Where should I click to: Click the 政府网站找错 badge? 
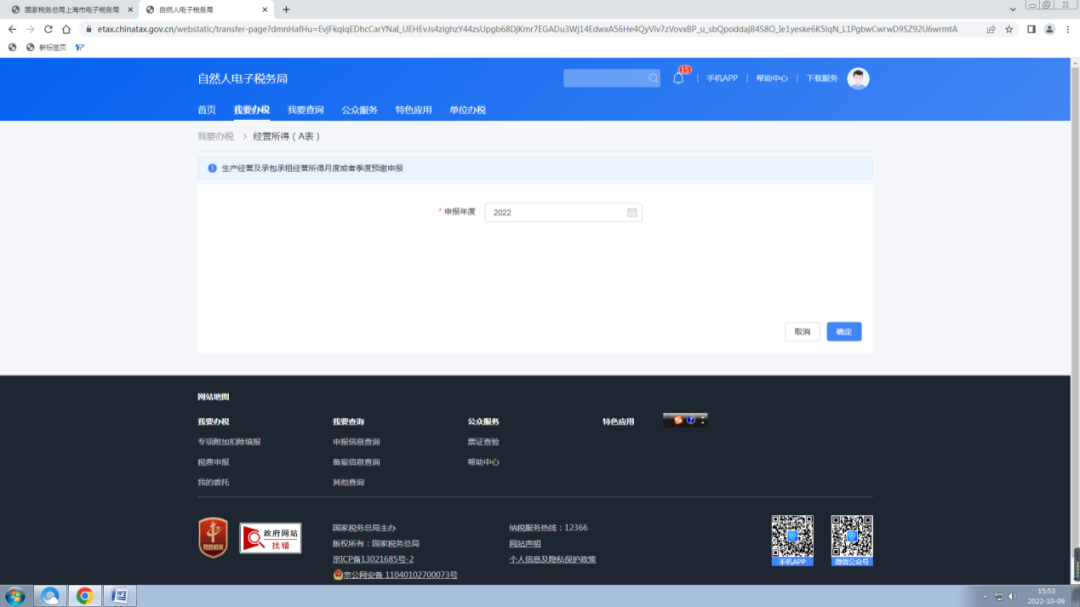pos(270,538)
